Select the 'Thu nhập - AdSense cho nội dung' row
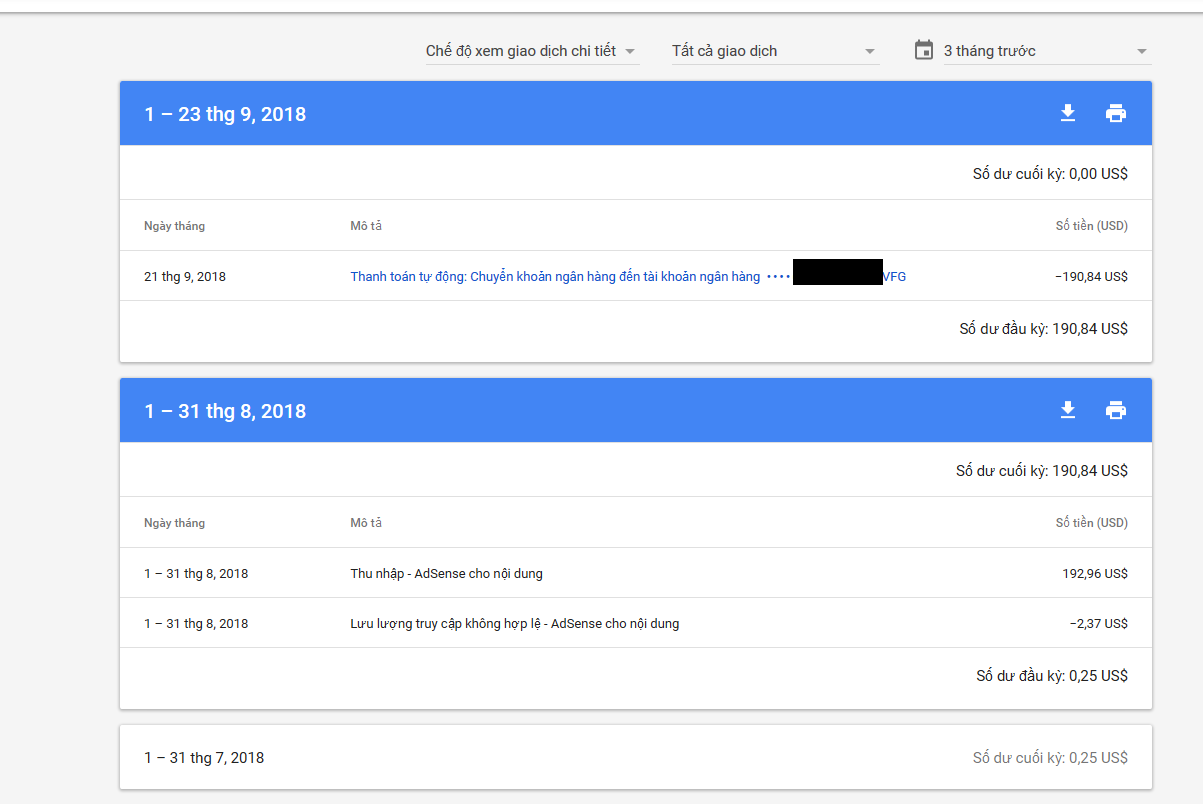Screen dimensions: 1203x804 [x=446, y=574]
